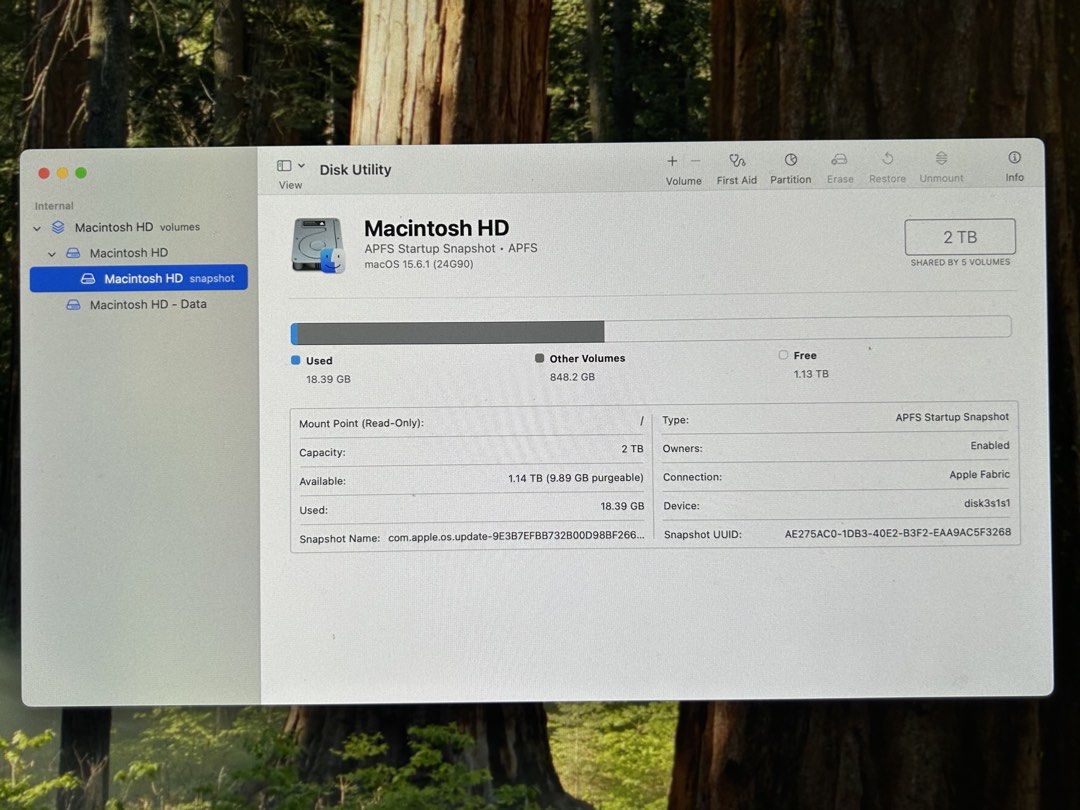Click the Mount Point (Read-Only) label

(x=361, y=423)
